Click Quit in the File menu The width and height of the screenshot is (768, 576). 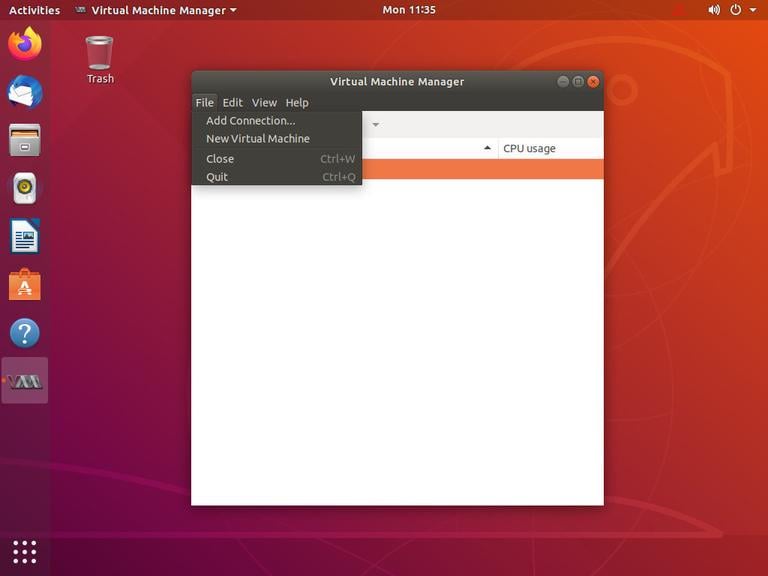coord(217,177)
